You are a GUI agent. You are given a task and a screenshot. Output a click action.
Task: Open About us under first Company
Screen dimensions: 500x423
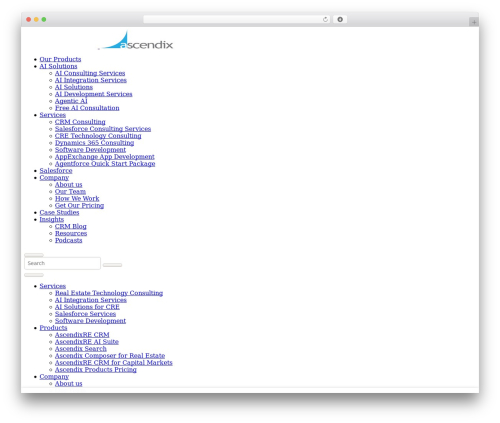(68, 185)
